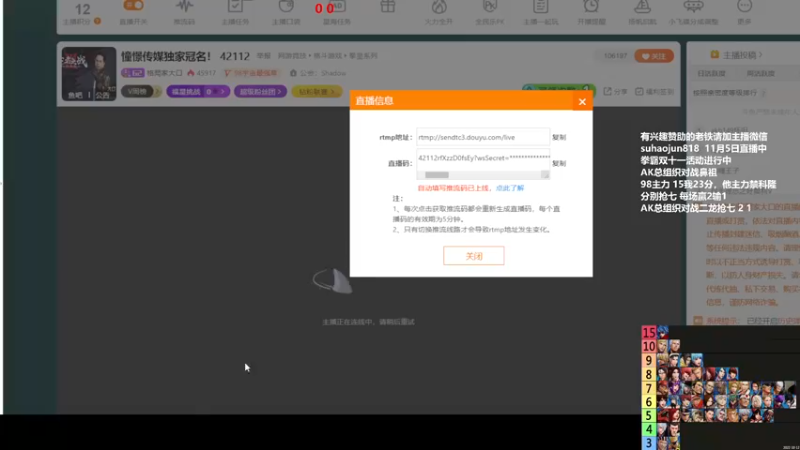Image resolution: width=800 pixels, height=450 pixels.
Task: Click the 主播积分 question mark badge
Action: click(97, 21)
